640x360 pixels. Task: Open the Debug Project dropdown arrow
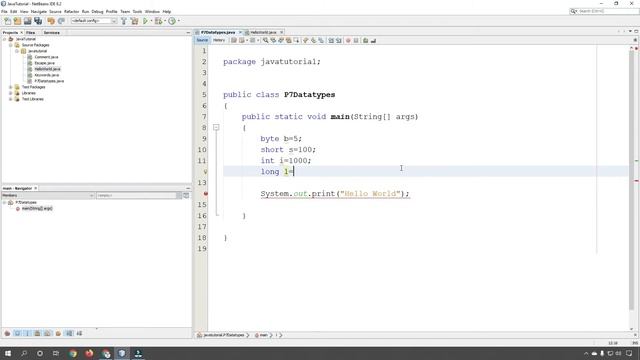point(165,21)
